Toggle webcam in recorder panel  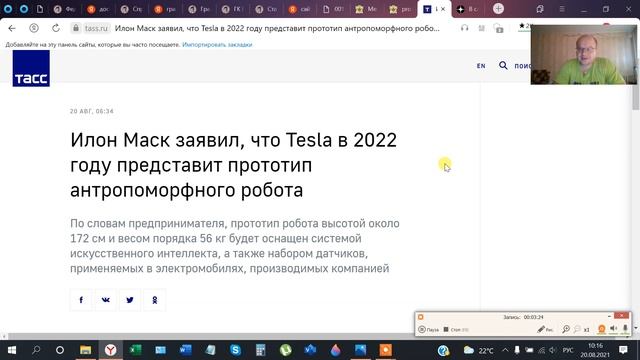[x=602, y=329]
